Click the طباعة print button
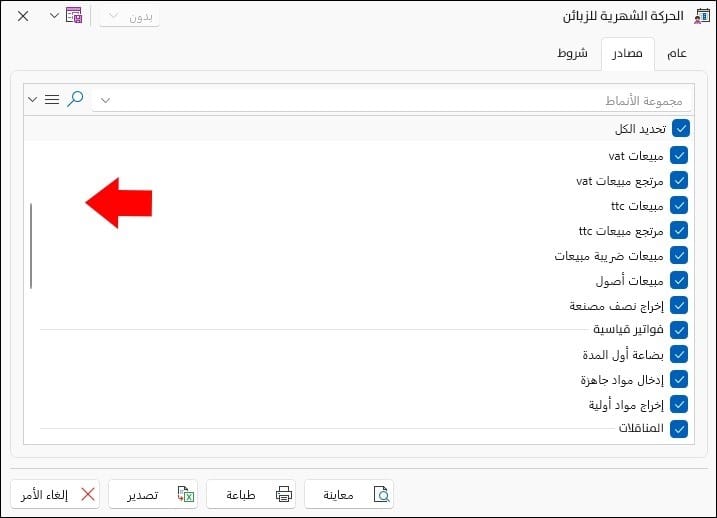717x518 pixels. (x=251, y=494)
